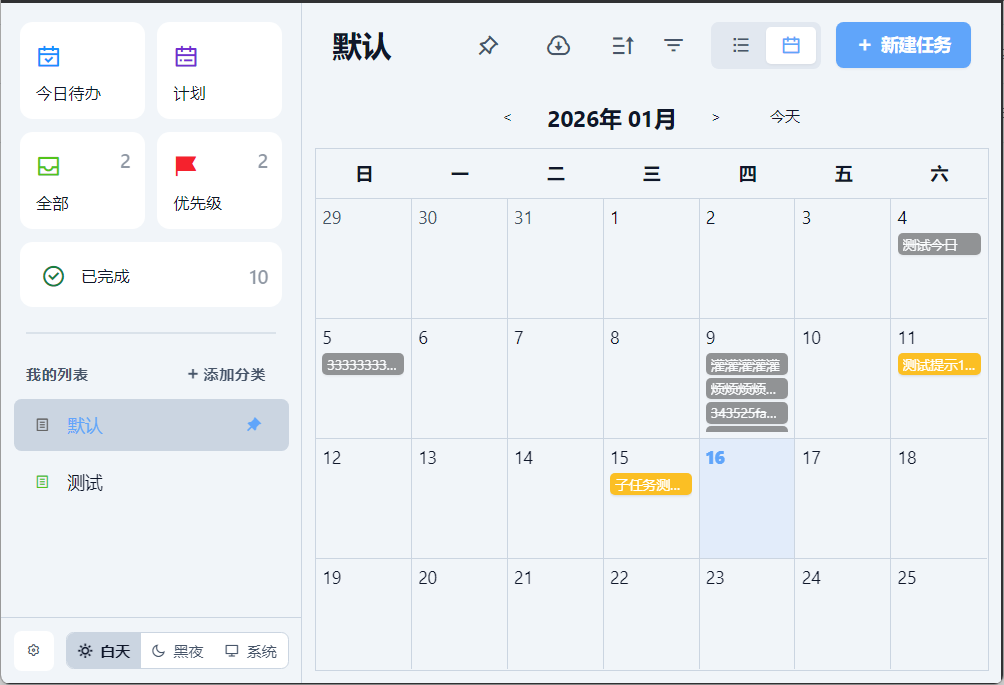Click the pin icon in header toolbar
Image resolution: width=1004 pixels, height=685 pixels.
(488, 45)
